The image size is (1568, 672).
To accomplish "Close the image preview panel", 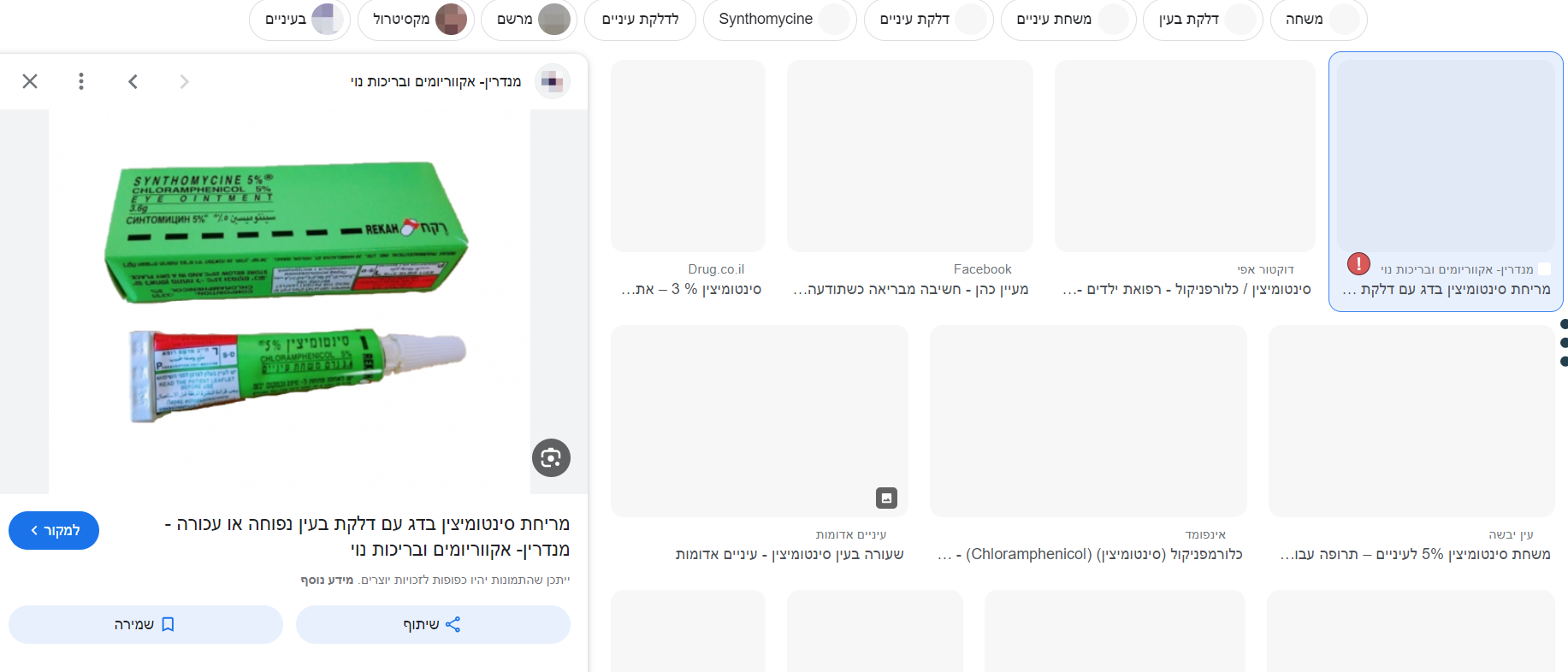I will (x=30, y=81).
